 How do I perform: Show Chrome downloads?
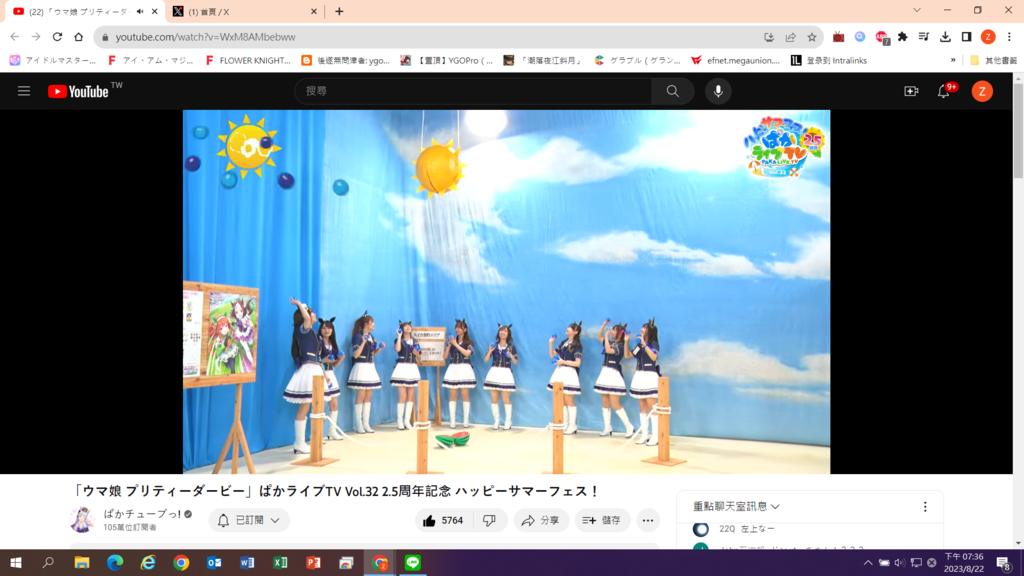coord(945,37)
